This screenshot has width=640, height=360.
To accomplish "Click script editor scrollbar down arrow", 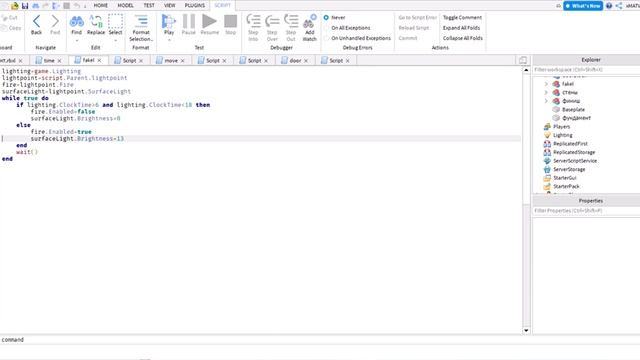I will (x=526, y=331).
